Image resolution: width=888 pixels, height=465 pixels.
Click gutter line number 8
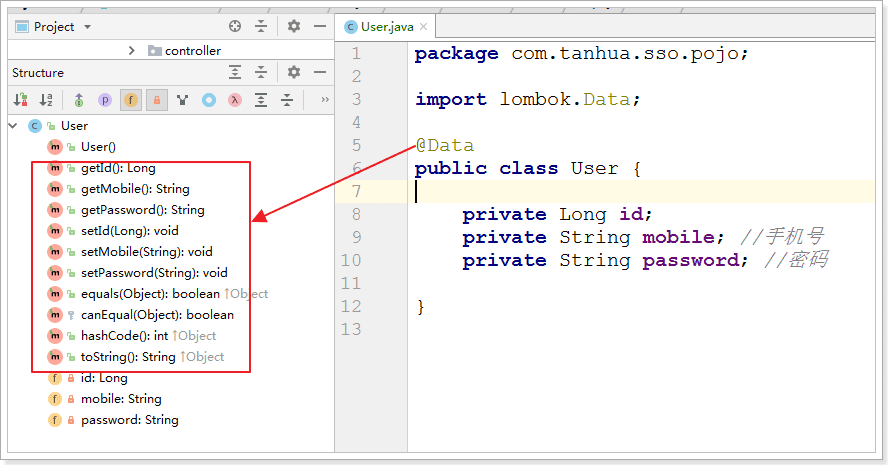pyautogui.click(x=356, y=215)
